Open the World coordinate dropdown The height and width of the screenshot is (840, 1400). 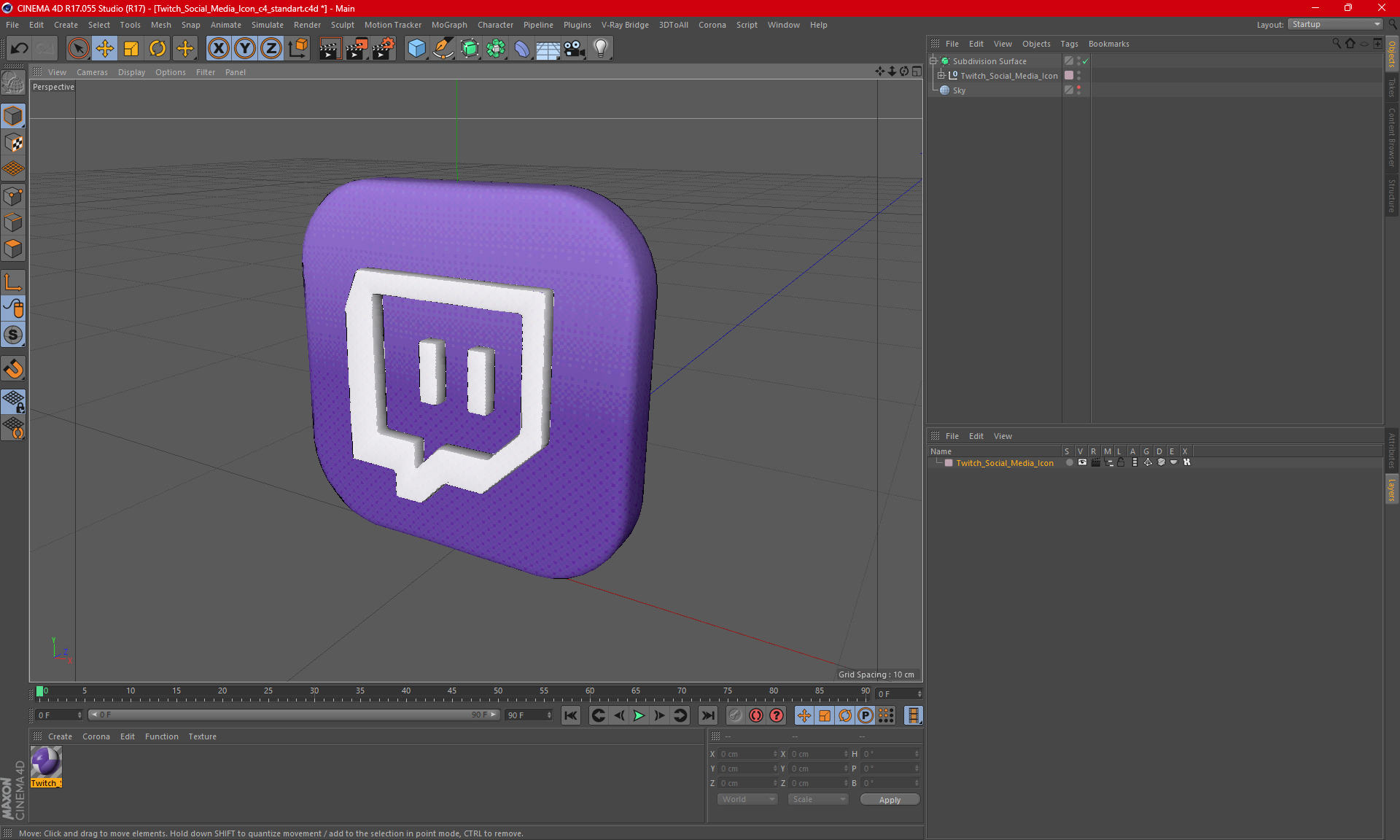(748, 799)
